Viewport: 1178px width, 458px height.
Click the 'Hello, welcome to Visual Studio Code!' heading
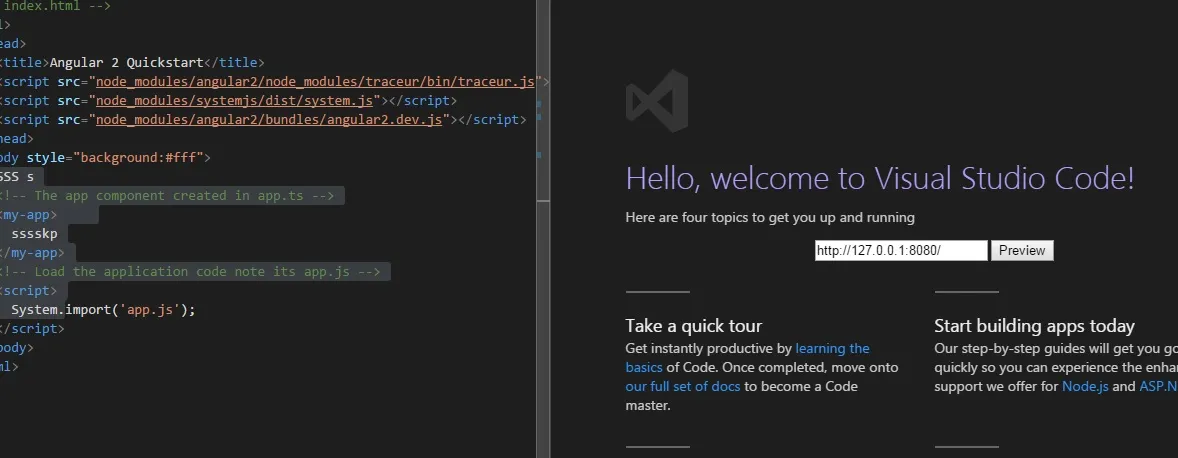880,179
